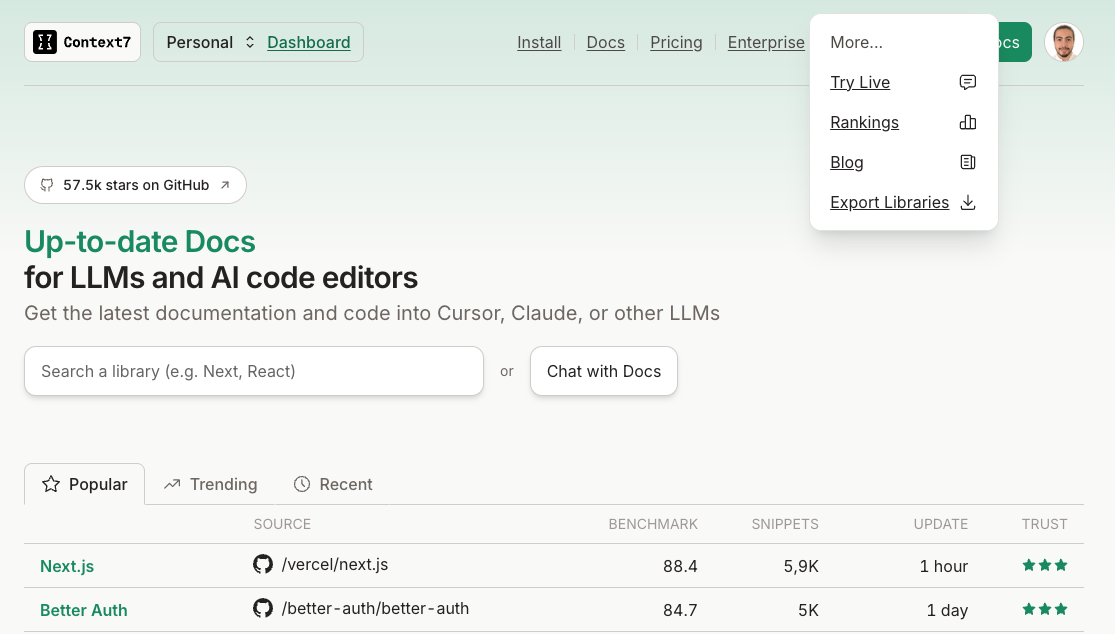This screenshot has height=634, width=1115.
Task: Switch to the Trending tab
Action: (210, 484)
